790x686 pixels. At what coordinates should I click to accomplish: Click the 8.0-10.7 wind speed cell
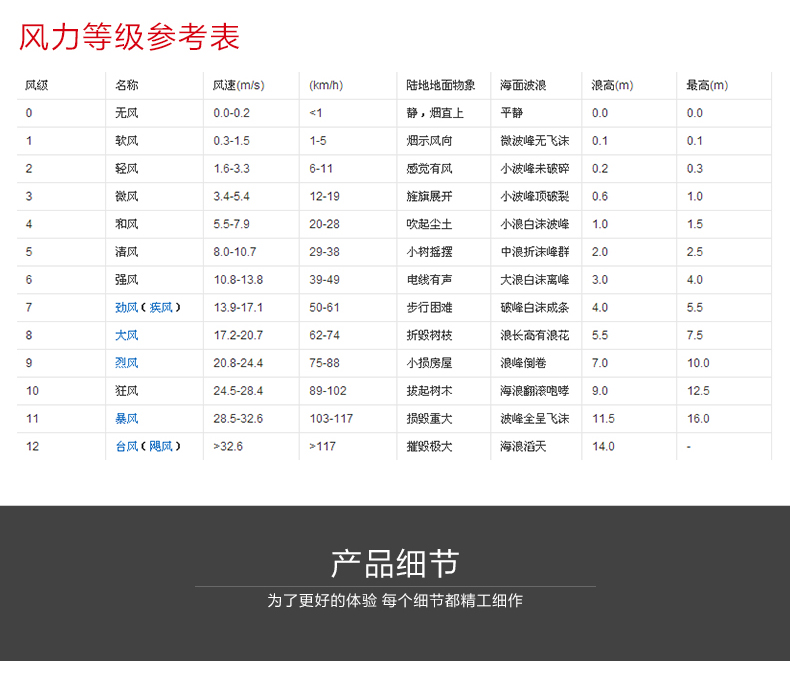[x=235, y=251]
